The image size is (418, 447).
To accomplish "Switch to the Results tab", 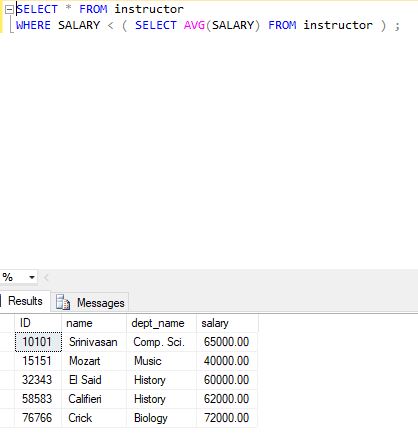I will coord(25,301).
